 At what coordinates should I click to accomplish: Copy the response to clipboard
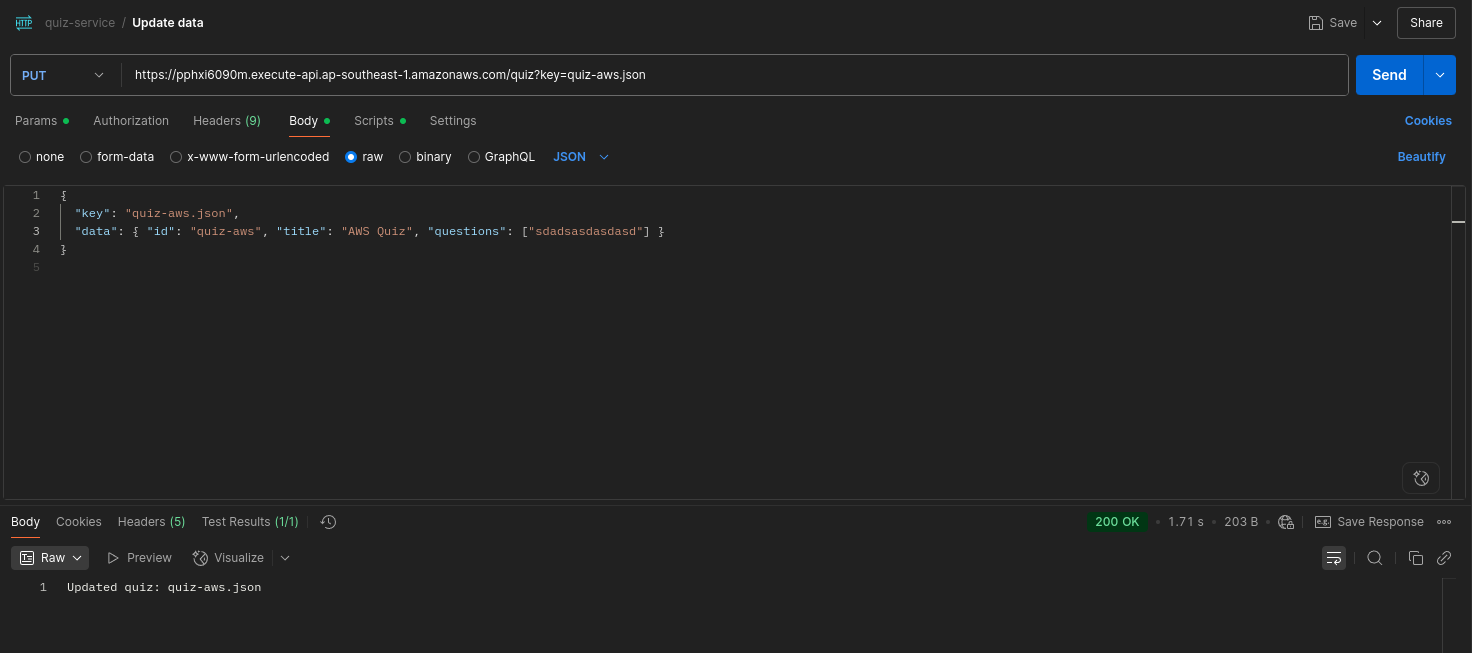1415,558
